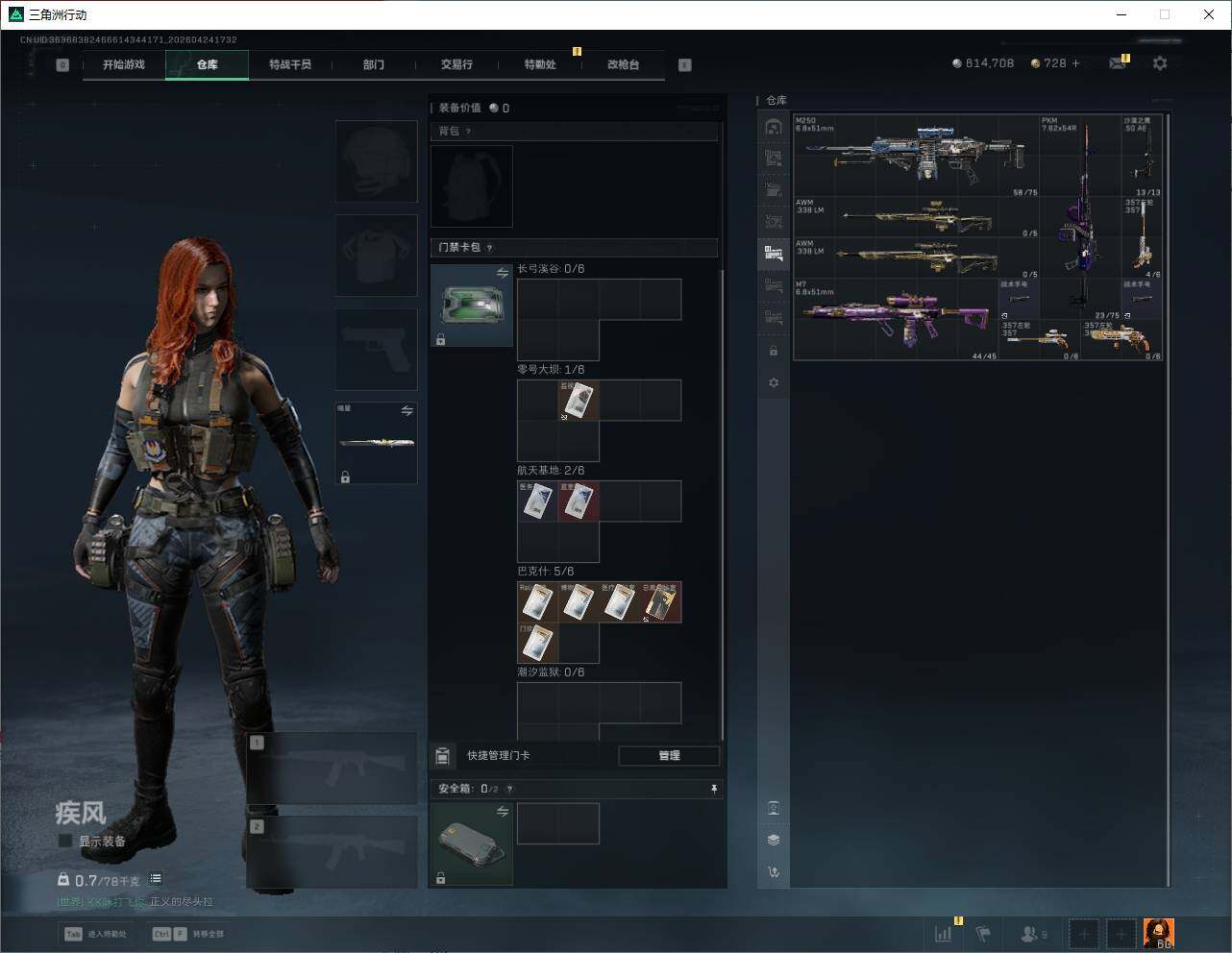Image resolution: width=1232 pixels, height=953 pixels.
Task: Open the warehouse sidebar lock icon
Action: 774,351
